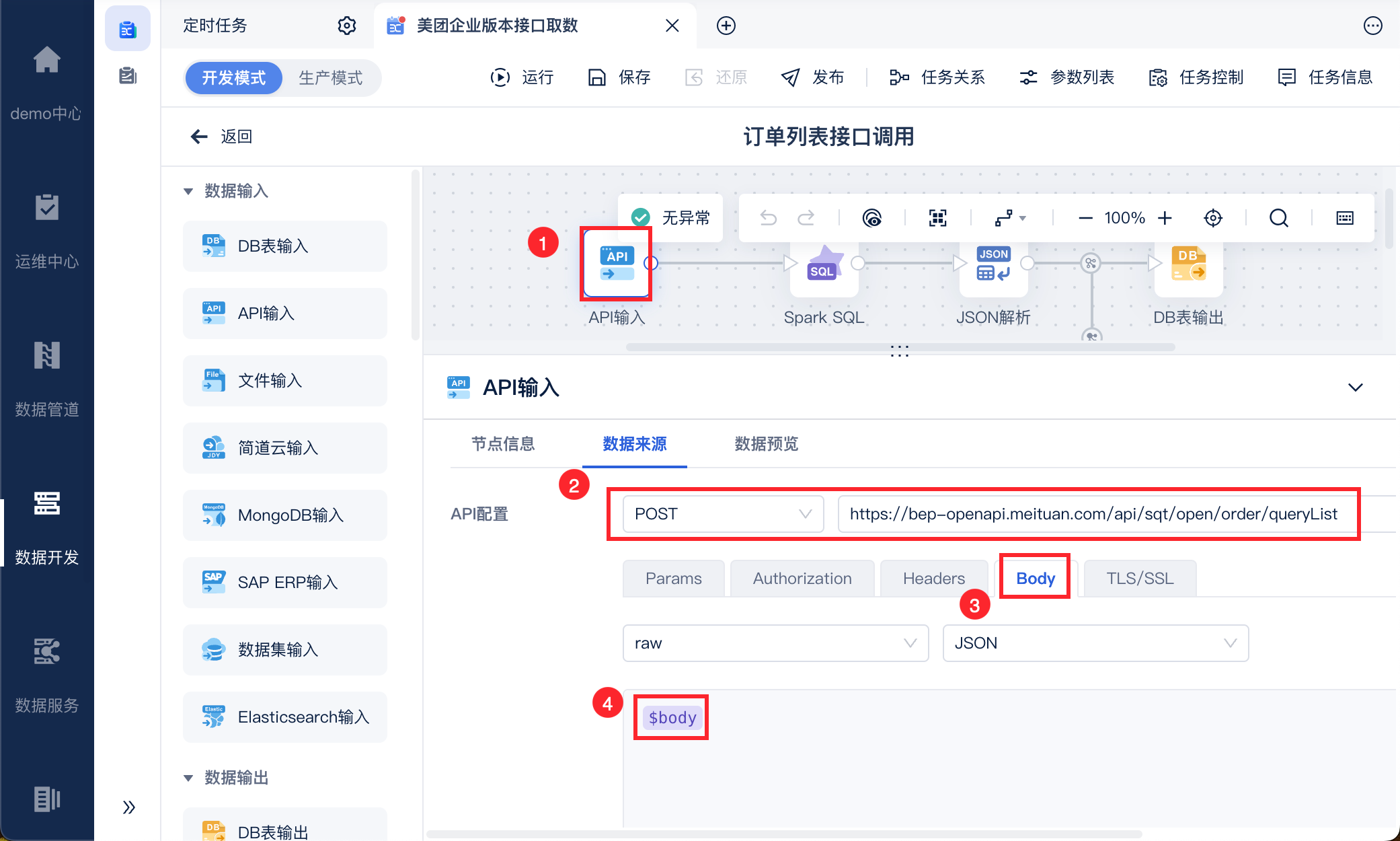The width and height of the screenshot is (1400, 841).
Task: Click the undo arrow in canvas toolbar
Action: [x=768, y=218]
